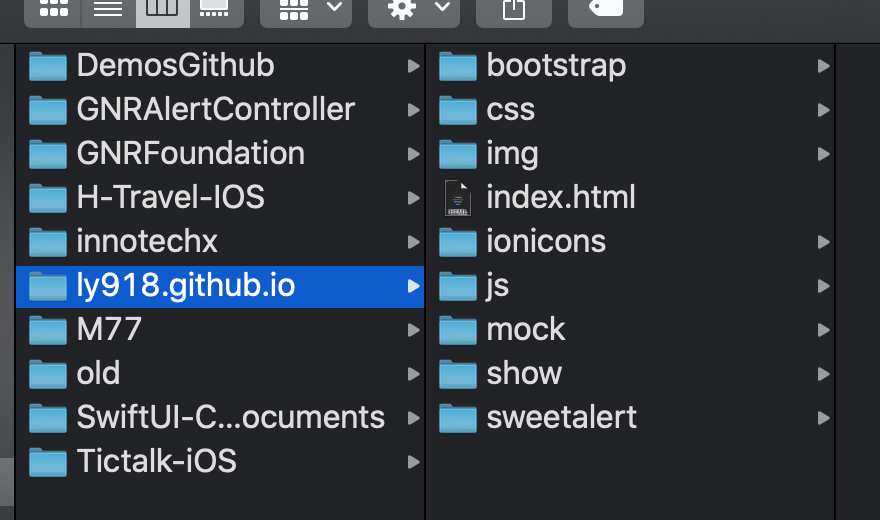Open the action gear menu
Screen dimensions: 880x520
pos(413,8)
